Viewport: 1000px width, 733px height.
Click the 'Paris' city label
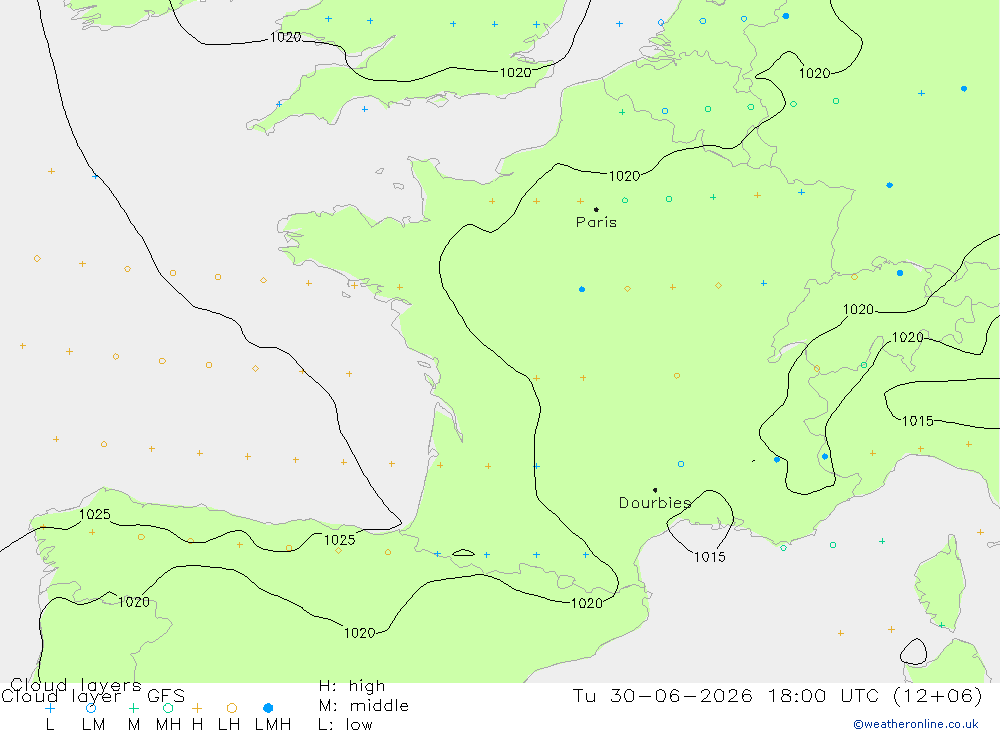tap(596, 222)
